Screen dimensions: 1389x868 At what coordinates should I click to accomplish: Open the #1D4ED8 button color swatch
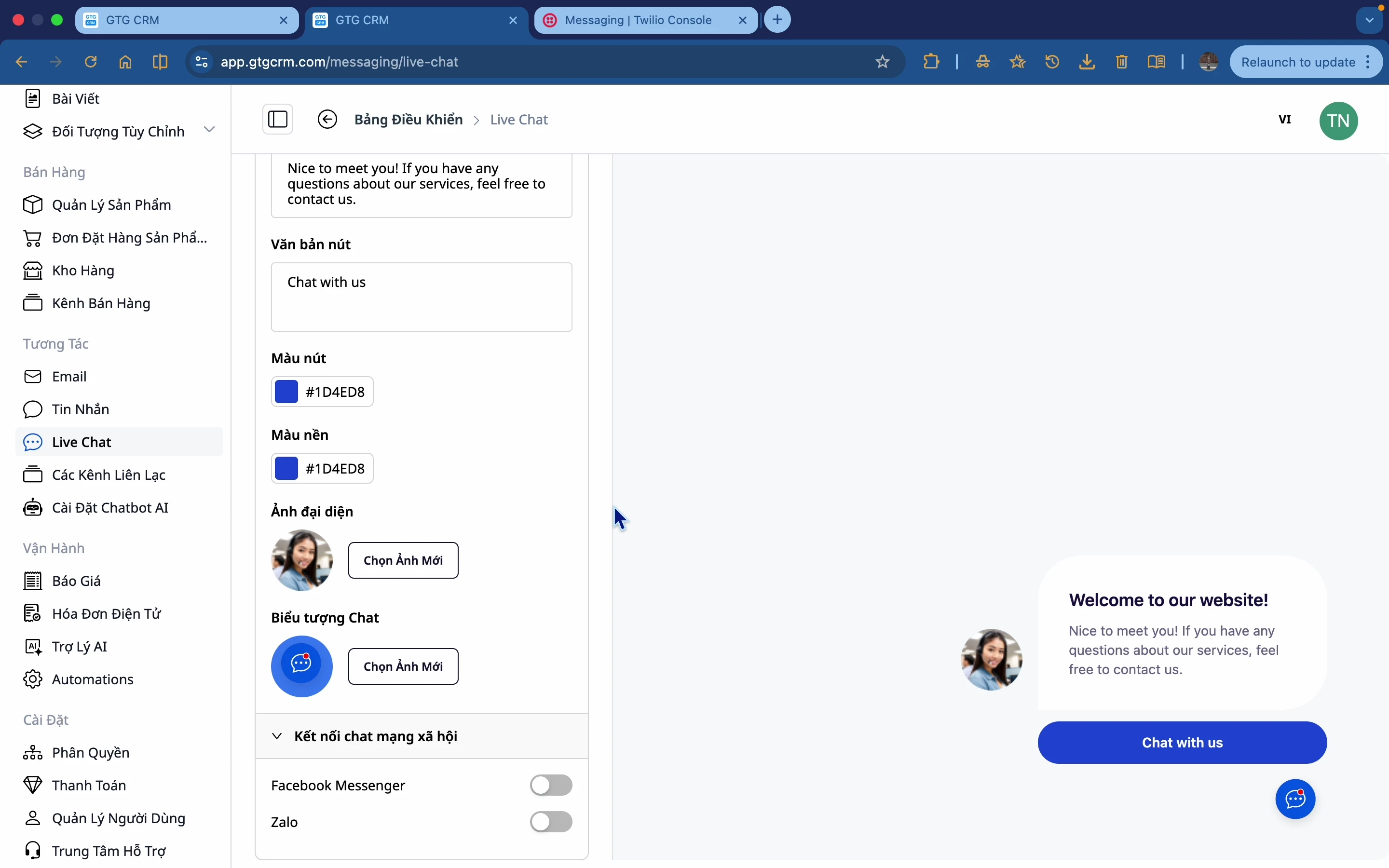pyautogui.click(x=287, y=391)
